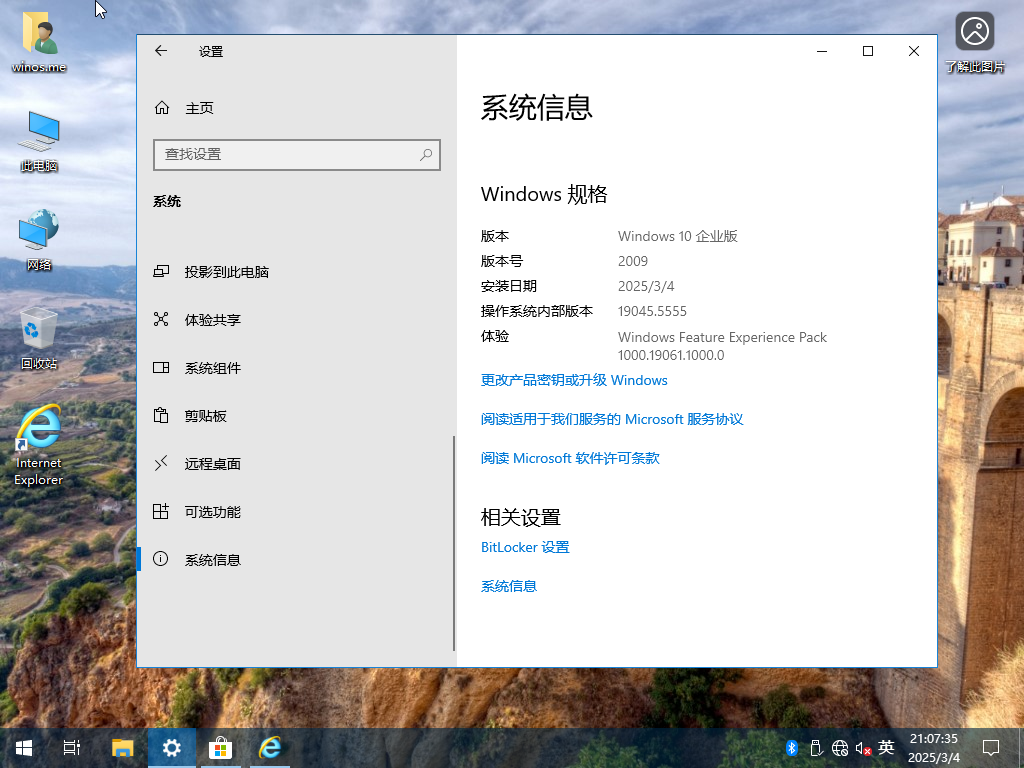Click the USB safely remove tray icon
1024x768 pixels.
[x=816, y=748]
